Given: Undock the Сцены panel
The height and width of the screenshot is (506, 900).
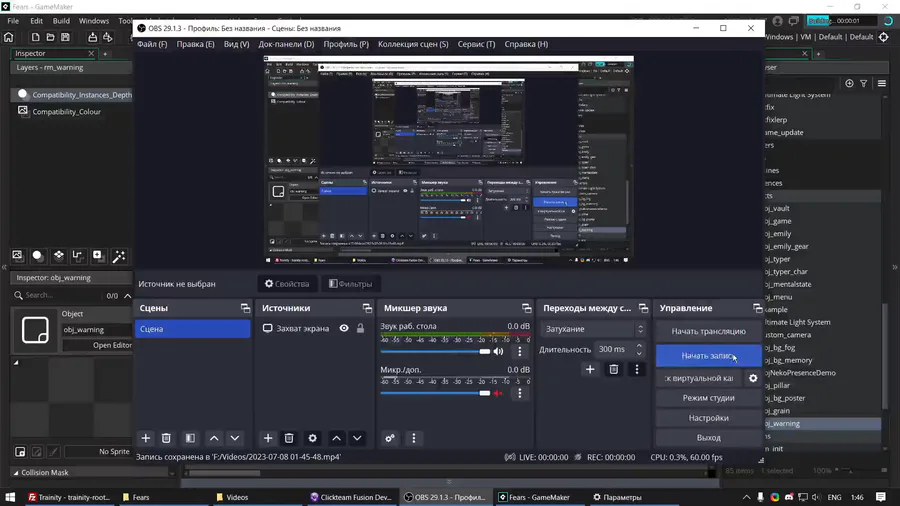Looking at the screenshot, I should pyautogui.click(x=246, y=308).
